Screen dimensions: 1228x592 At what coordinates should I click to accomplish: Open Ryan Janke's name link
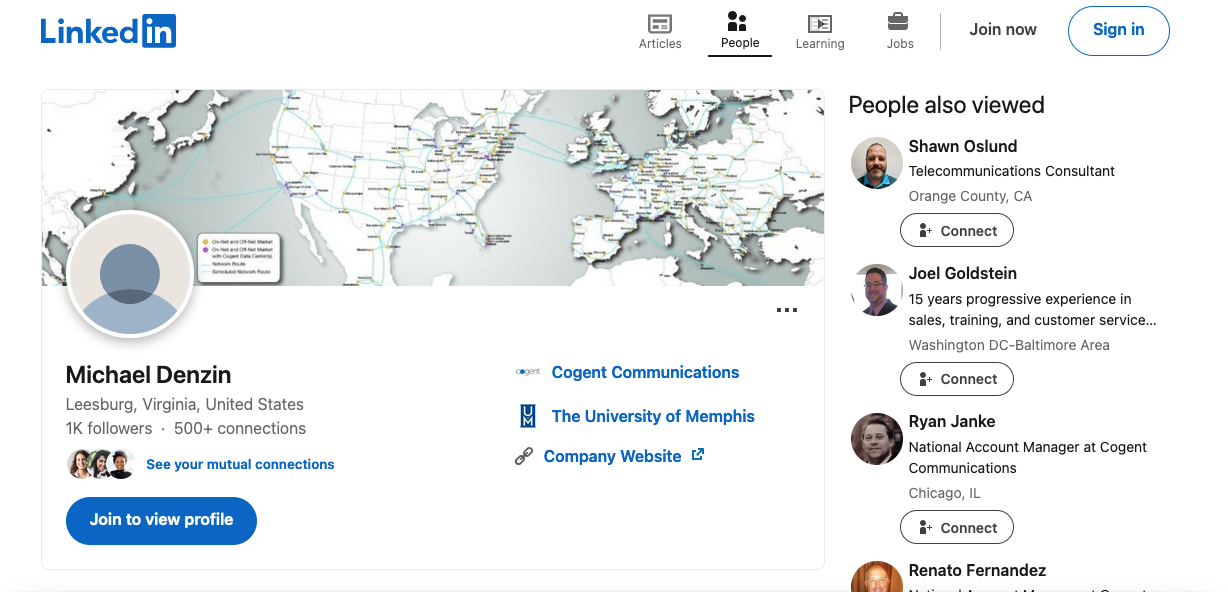point(952,421)
